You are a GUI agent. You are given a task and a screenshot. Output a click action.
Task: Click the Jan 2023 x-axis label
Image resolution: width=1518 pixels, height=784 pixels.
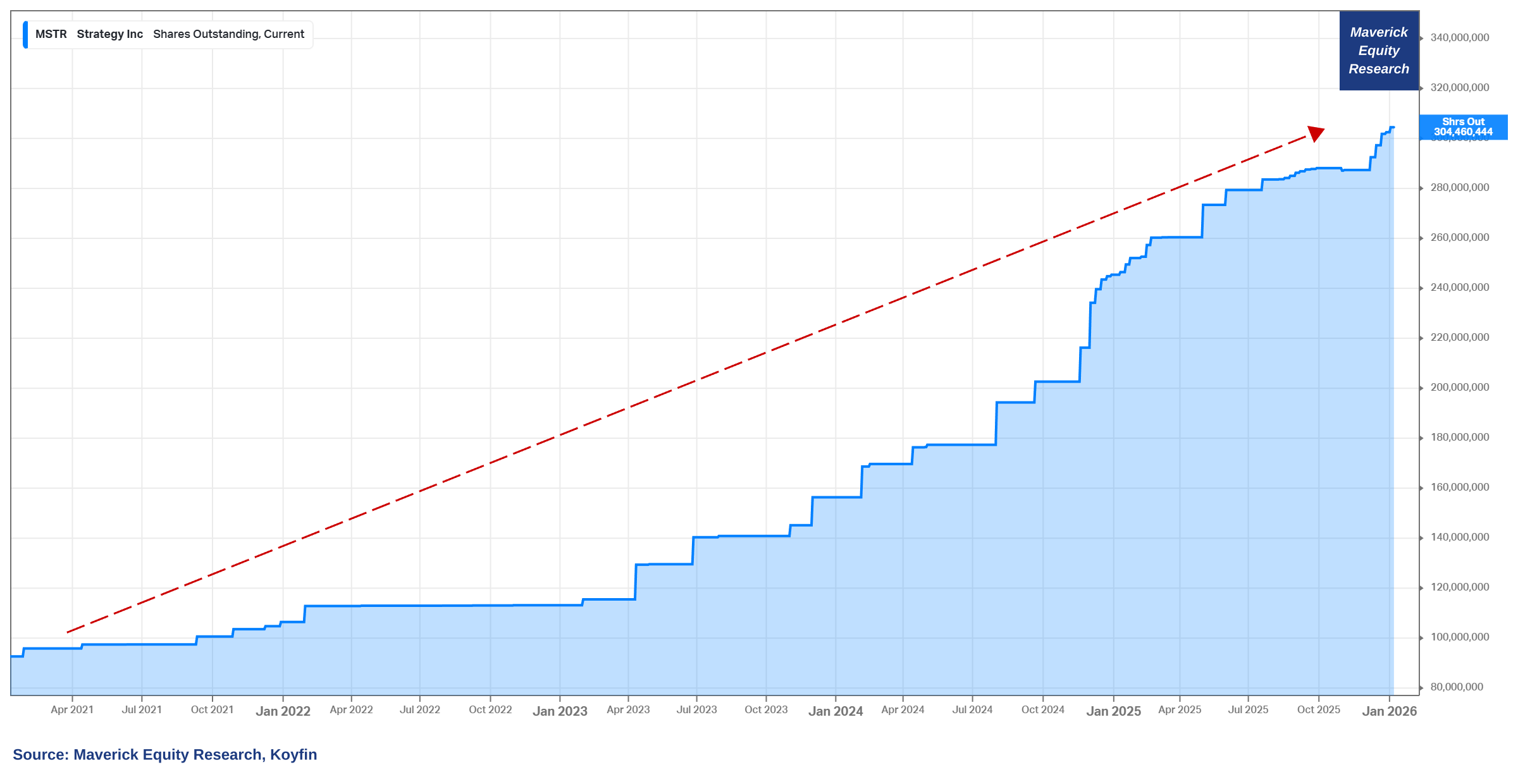coord(560,711)
